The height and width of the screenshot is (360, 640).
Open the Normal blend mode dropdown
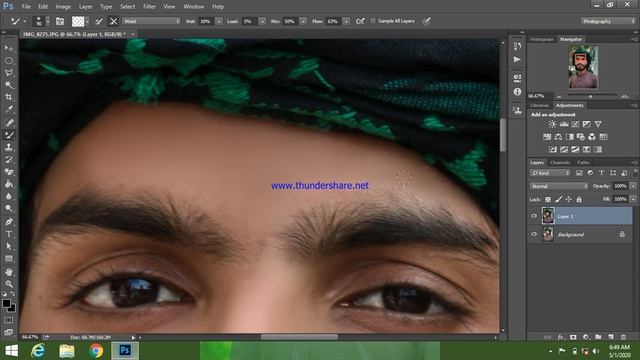[559, 186]
